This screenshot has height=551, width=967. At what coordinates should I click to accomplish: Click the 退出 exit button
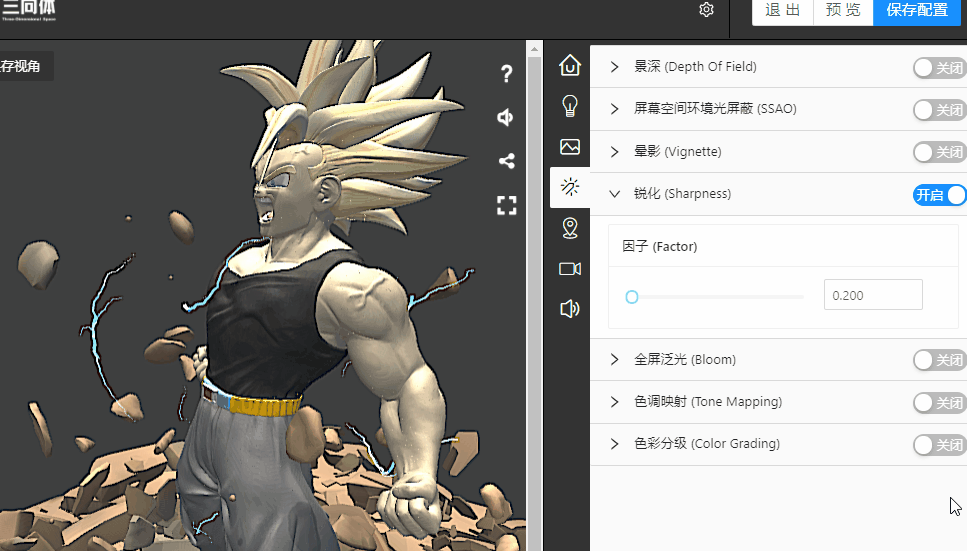pos(783,11)
